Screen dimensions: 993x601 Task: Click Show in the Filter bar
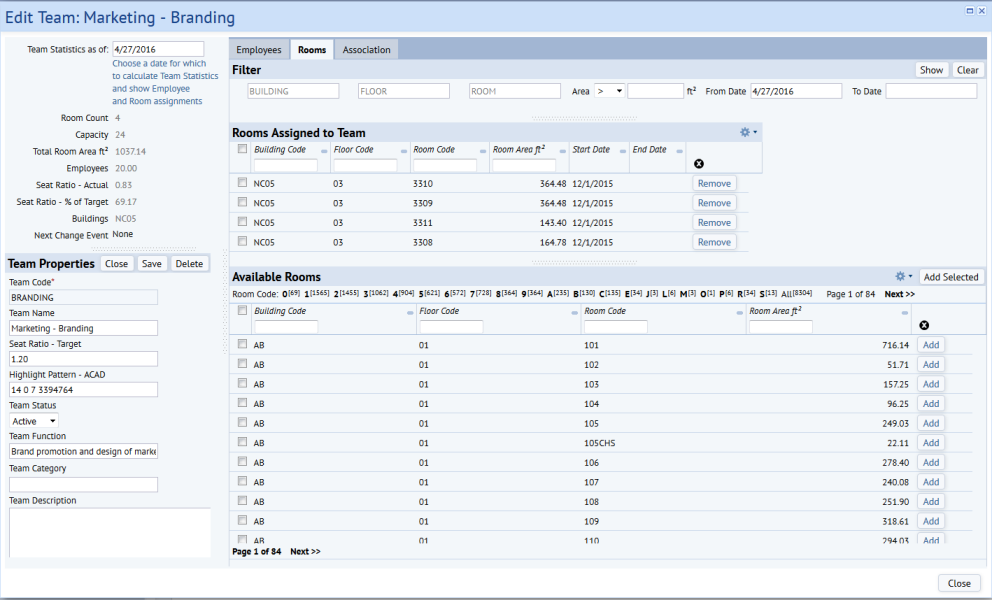931,70
